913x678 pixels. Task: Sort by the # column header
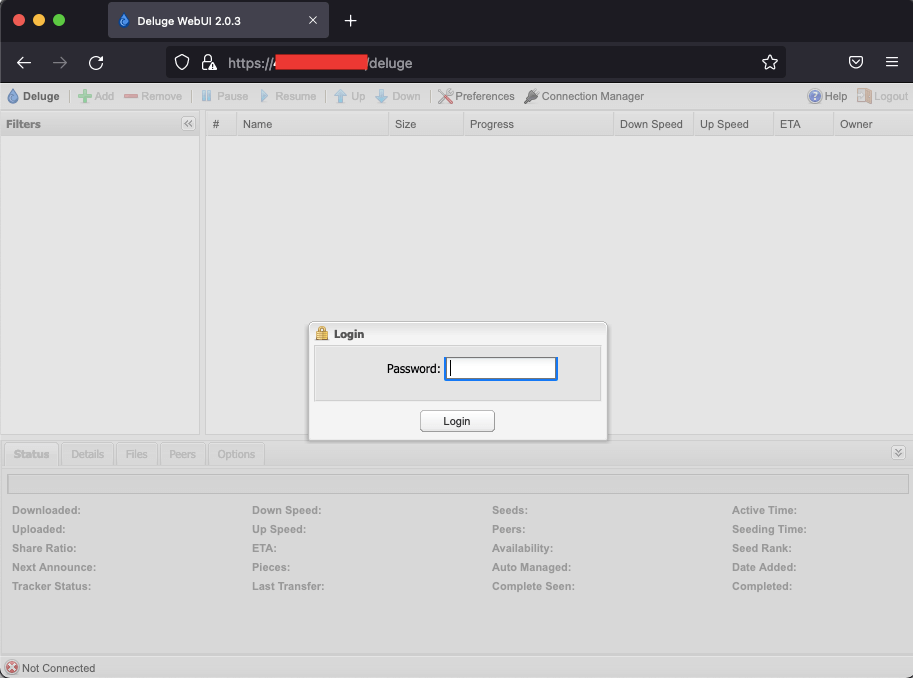coord(221,124)
